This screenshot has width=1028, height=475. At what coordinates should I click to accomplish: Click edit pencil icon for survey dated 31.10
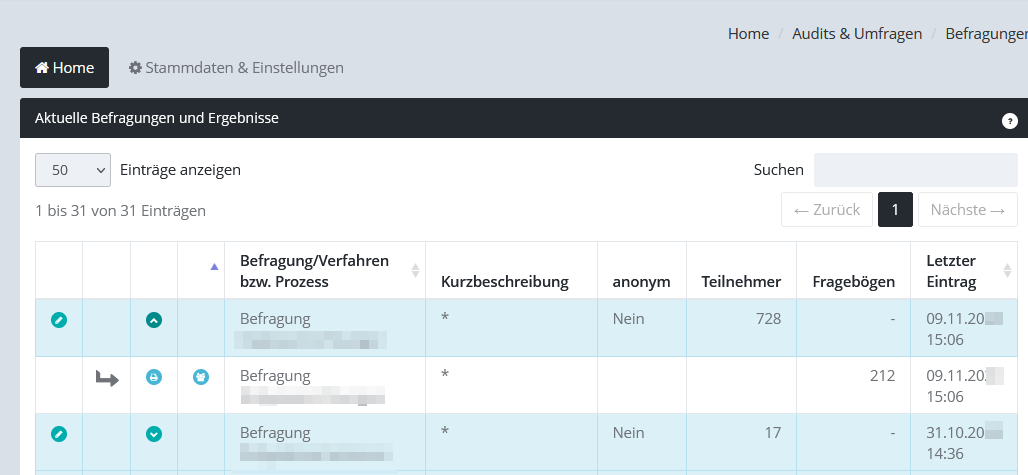pos(59,434)
